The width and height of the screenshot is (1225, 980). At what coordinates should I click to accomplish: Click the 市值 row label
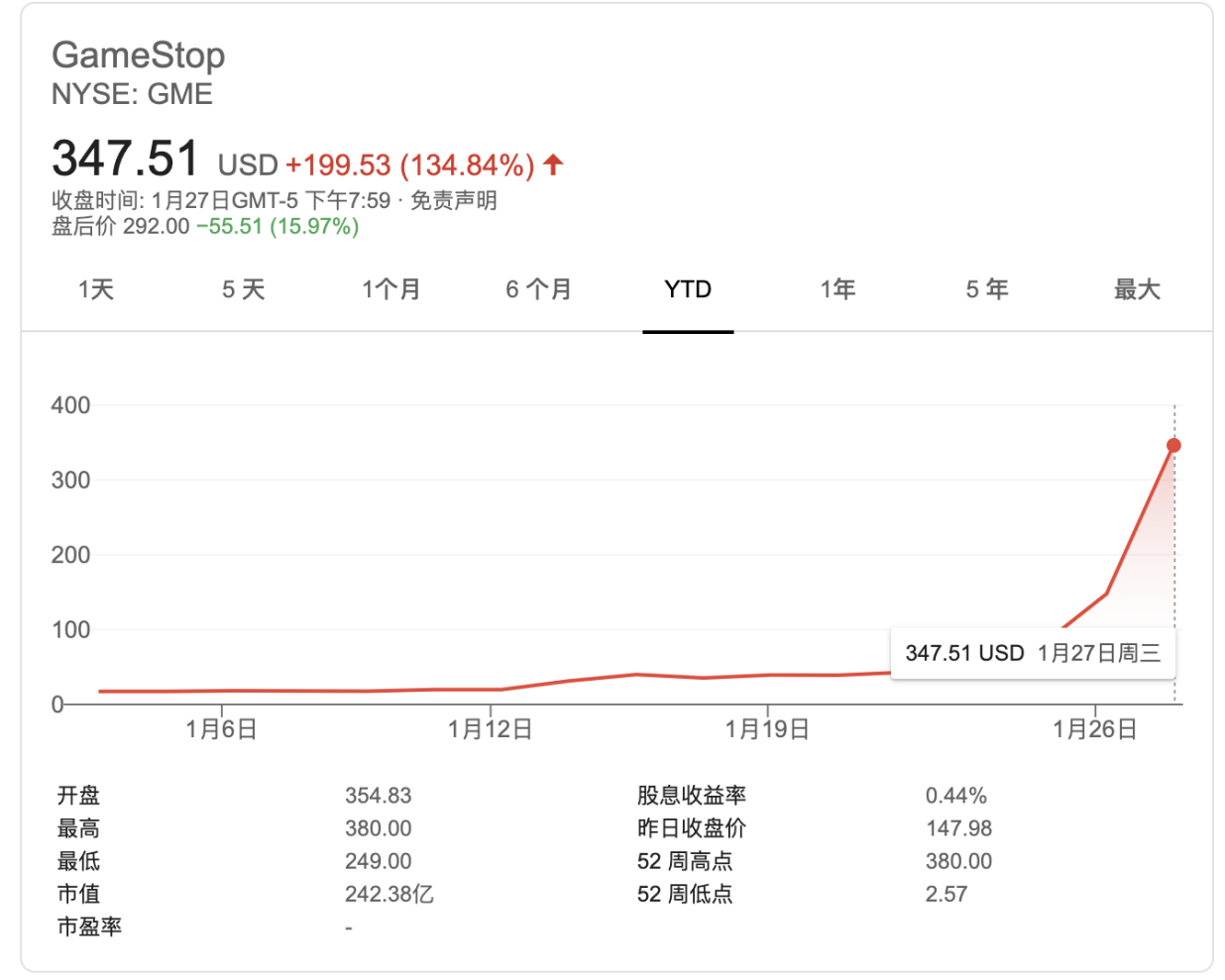tap(78, 894)
